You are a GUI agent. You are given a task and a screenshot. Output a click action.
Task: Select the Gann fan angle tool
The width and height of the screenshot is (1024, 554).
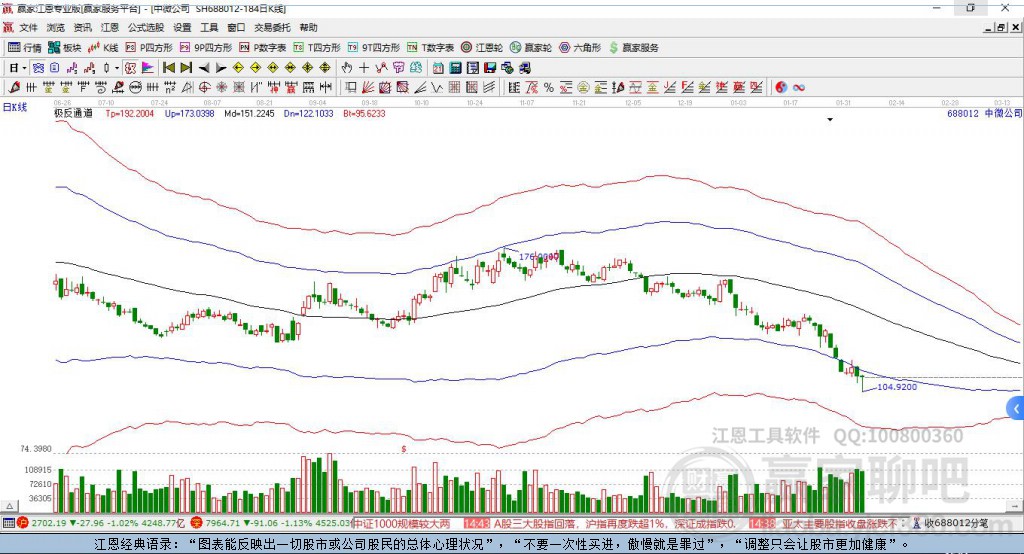368,88
